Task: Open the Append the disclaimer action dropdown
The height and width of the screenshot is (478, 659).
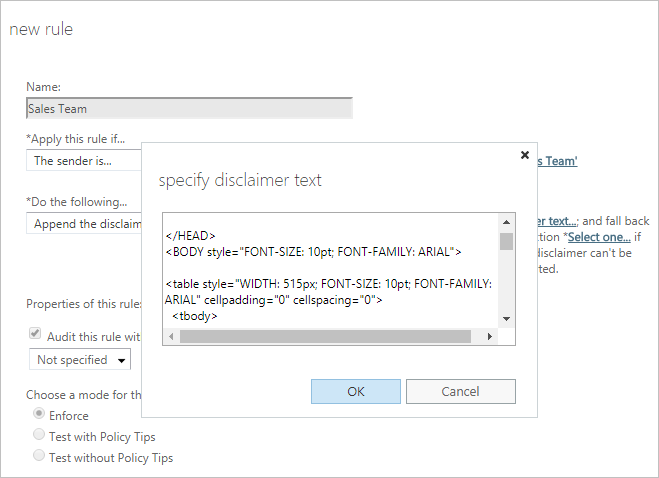Action: coord(84,224)
